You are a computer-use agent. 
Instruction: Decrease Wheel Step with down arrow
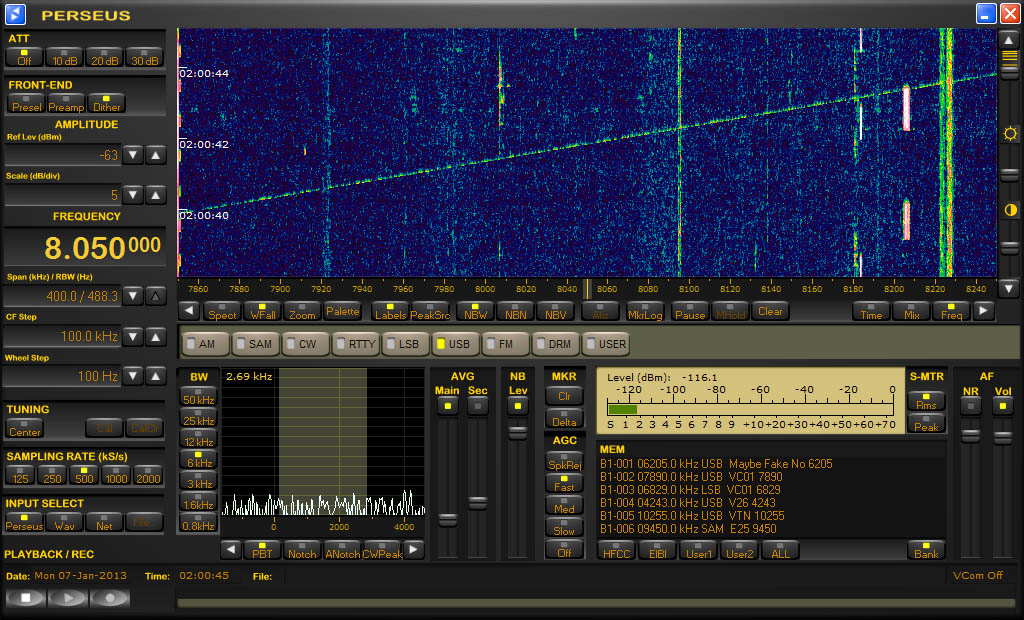(x=133, y=376)
